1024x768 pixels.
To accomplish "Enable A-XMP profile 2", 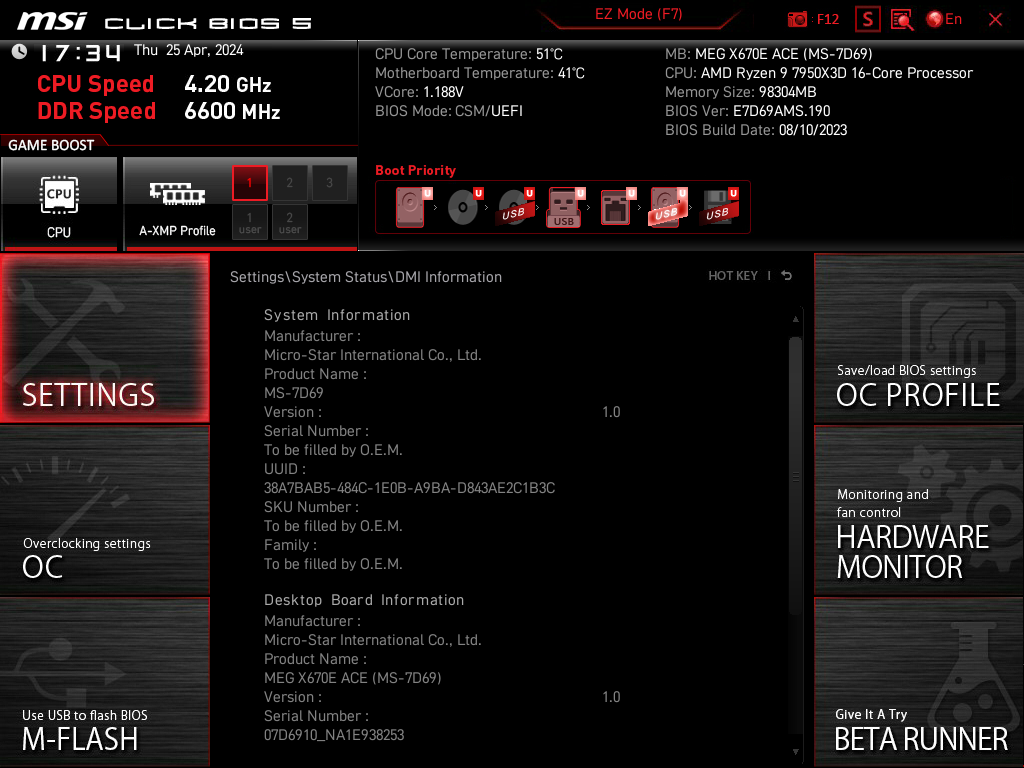I will click(289, 183).
